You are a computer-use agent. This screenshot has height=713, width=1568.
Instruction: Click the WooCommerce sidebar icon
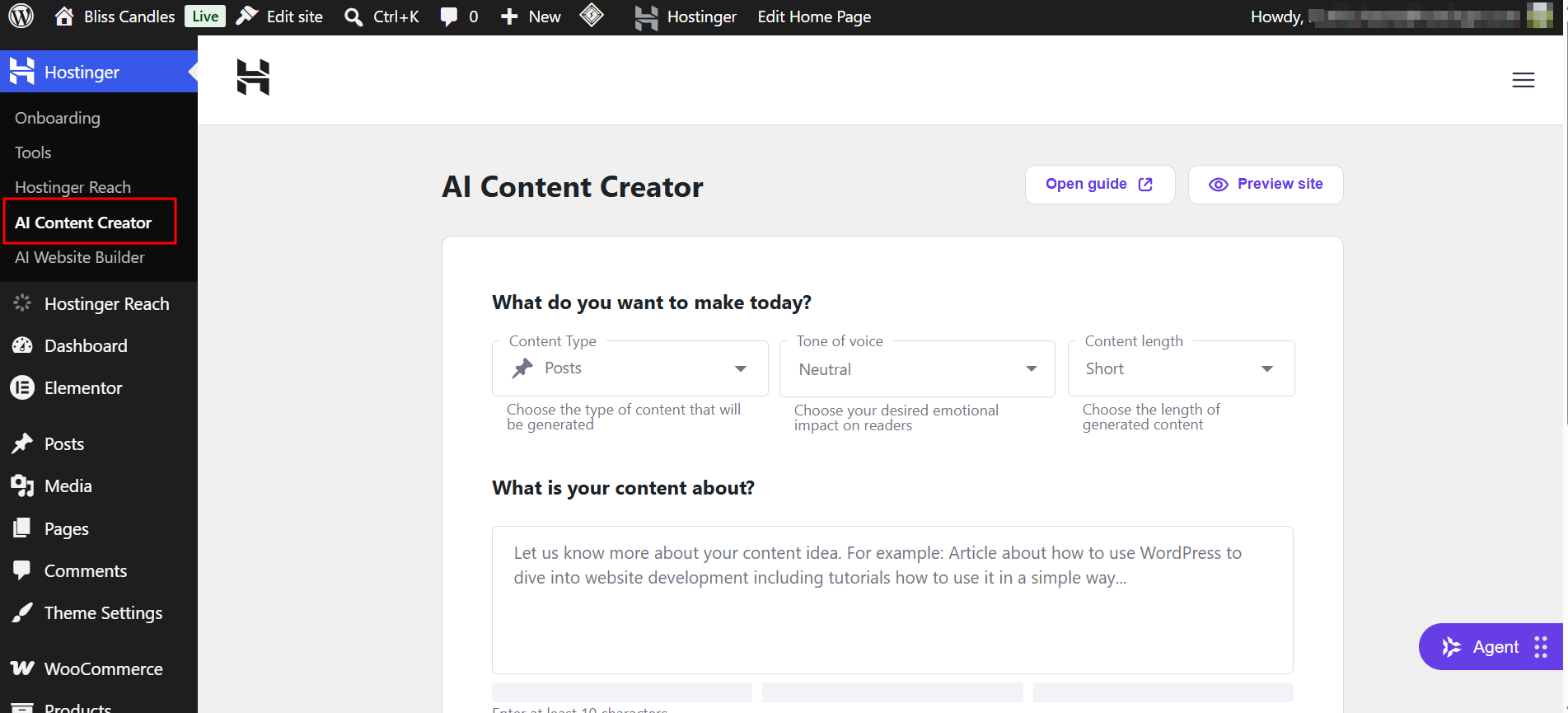[x=22, y=668]
